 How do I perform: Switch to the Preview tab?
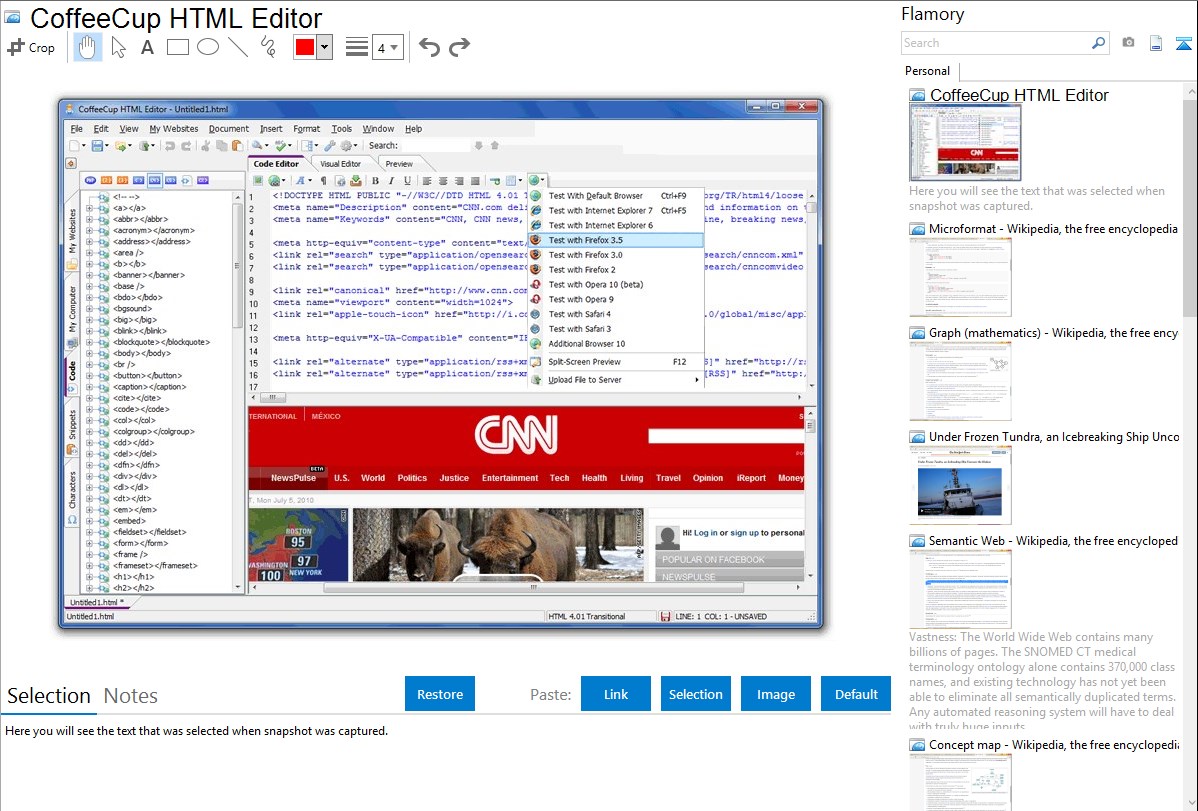coord(399,164)
